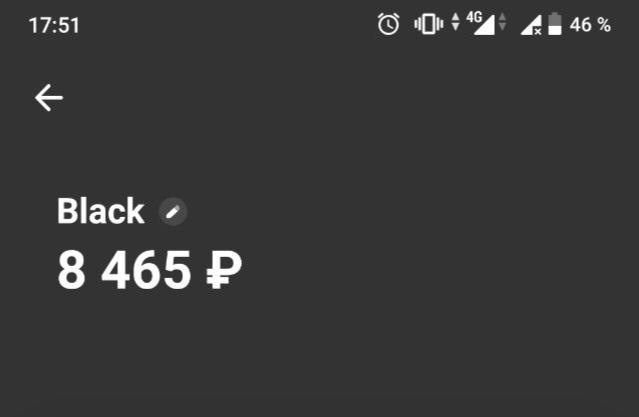The width and height of the screenshot is (639, 417).
Task: Tap the ruble currency symbol
Action: point(224,269)
